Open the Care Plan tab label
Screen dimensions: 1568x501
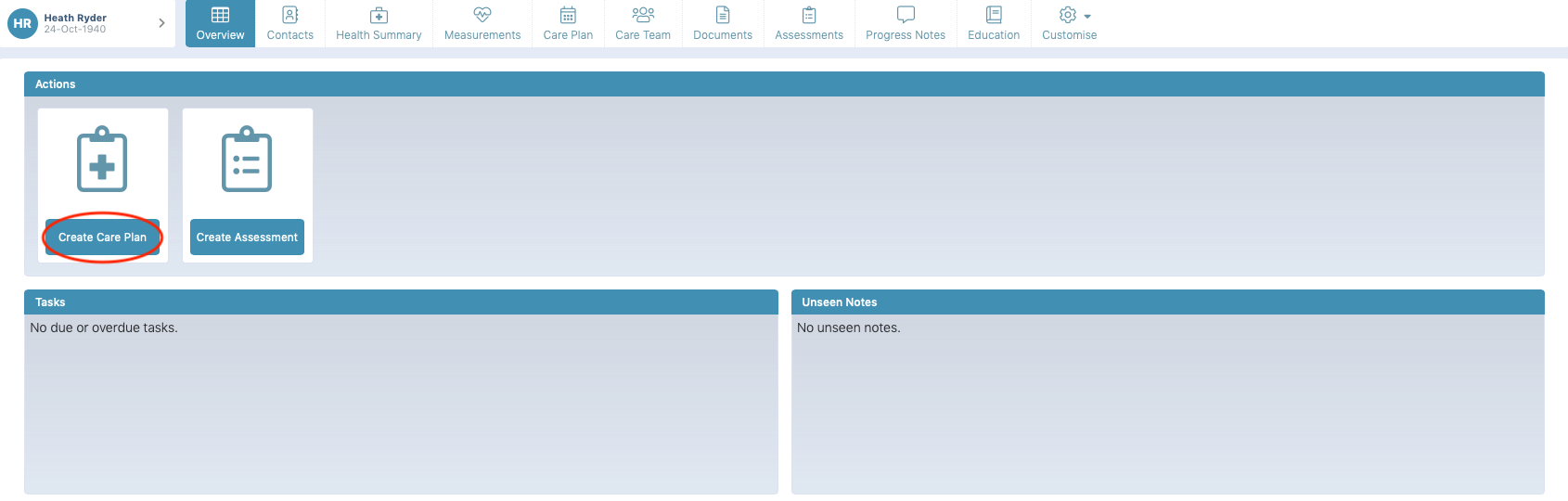(x=568, y=35)
